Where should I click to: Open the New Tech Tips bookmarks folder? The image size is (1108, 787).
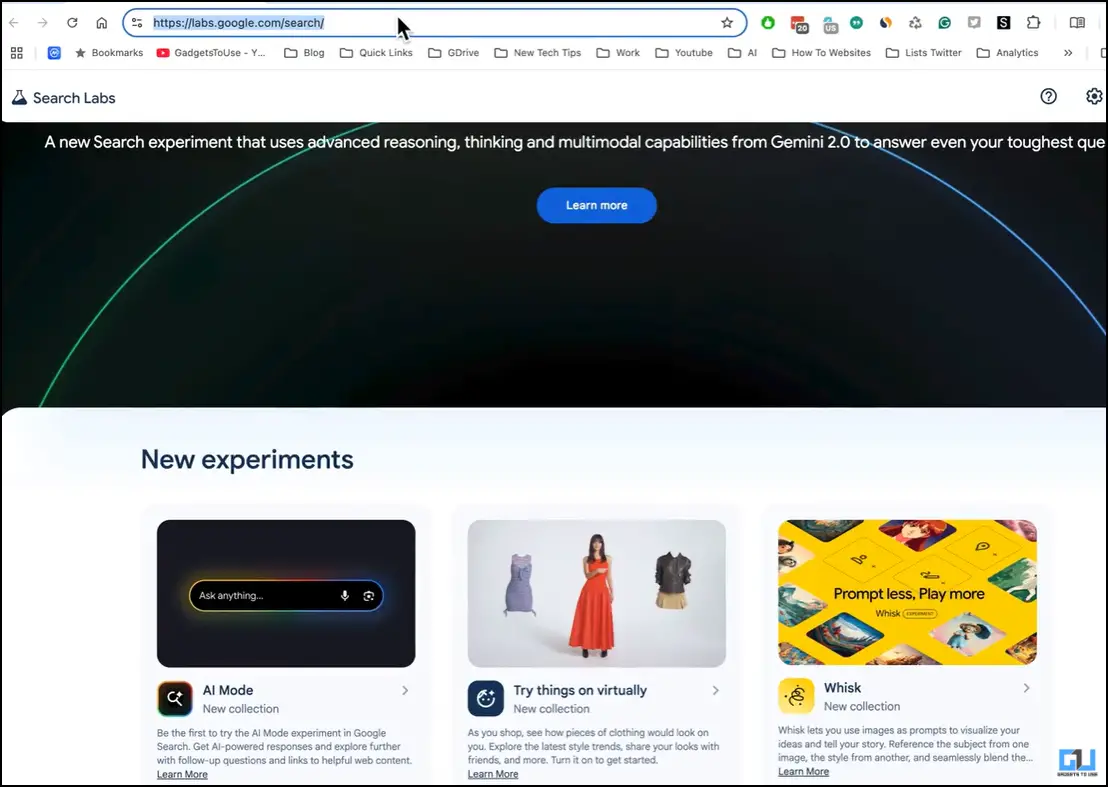538,53
